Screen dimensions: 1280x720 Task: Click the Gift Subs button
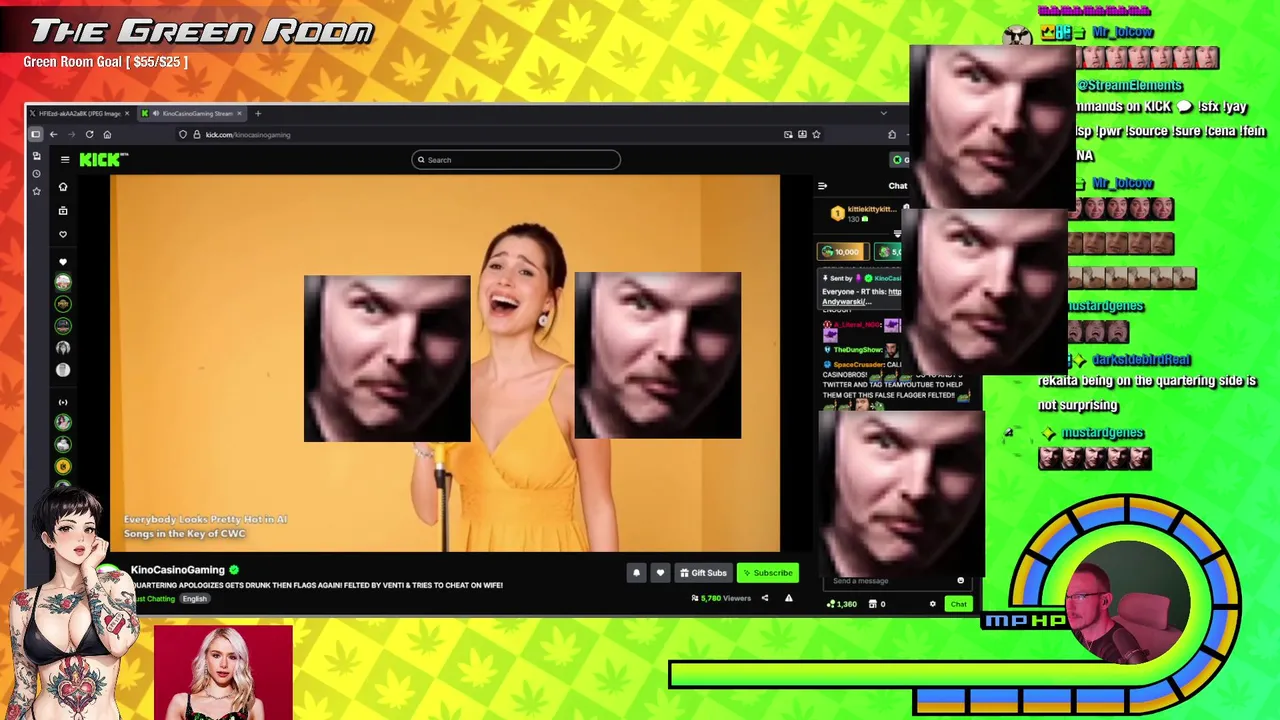click(703, 573)
